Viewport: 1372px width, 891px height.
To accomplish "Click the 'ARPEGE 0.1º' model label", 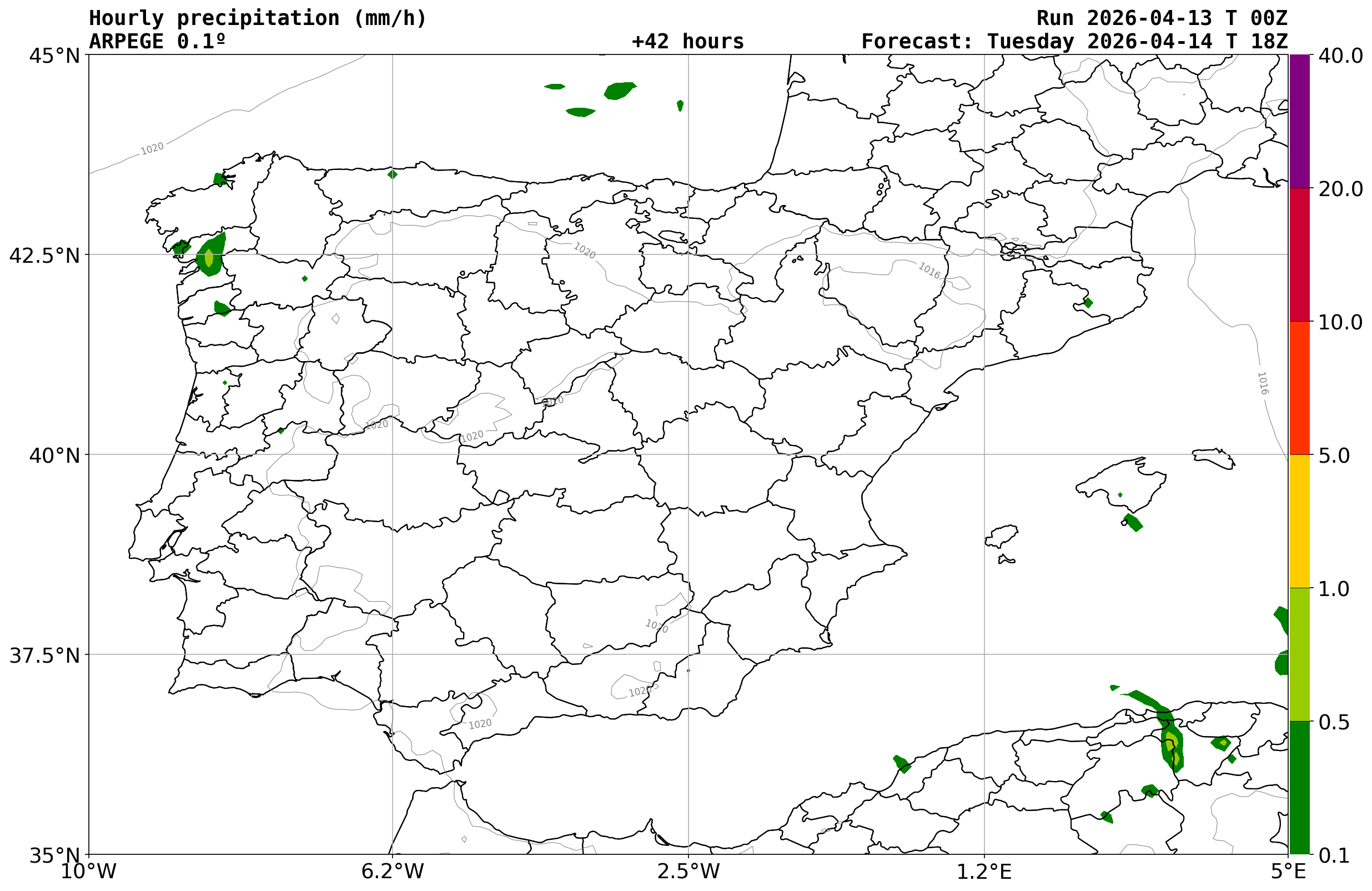I will [x=157, y=42].
